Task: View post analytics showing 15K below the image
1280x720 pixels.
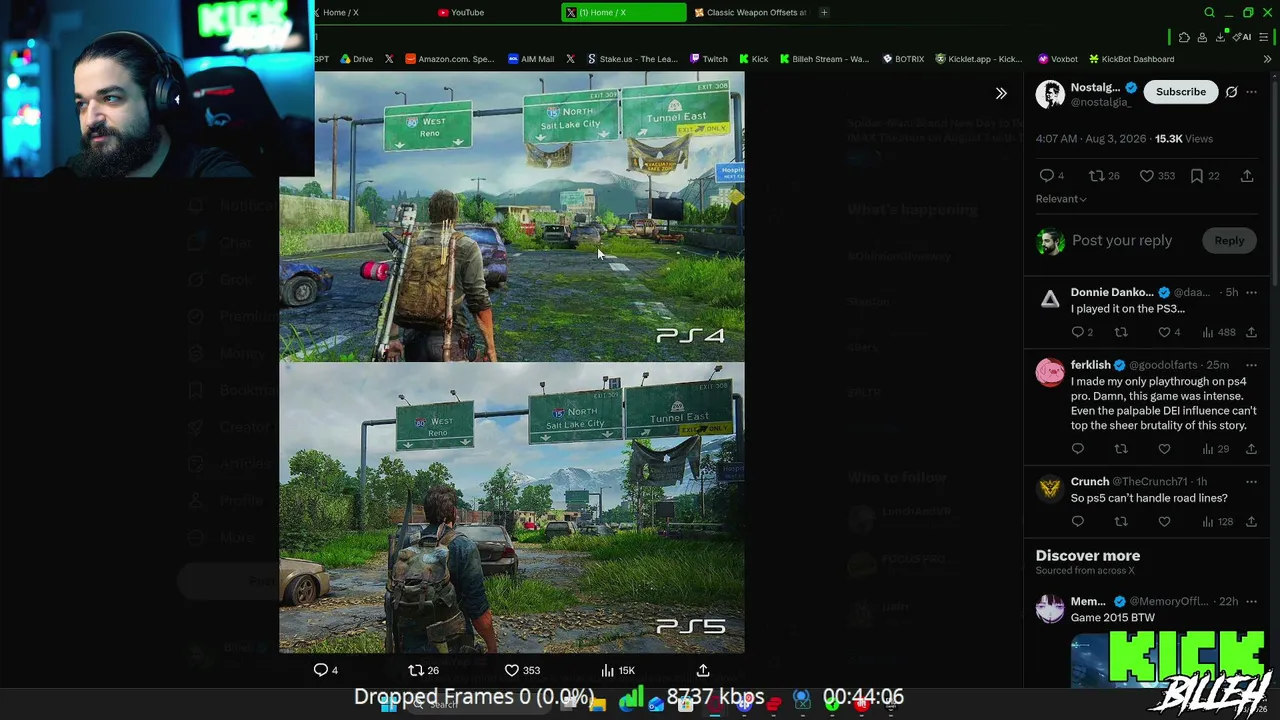Action: (x=618, y=670)
